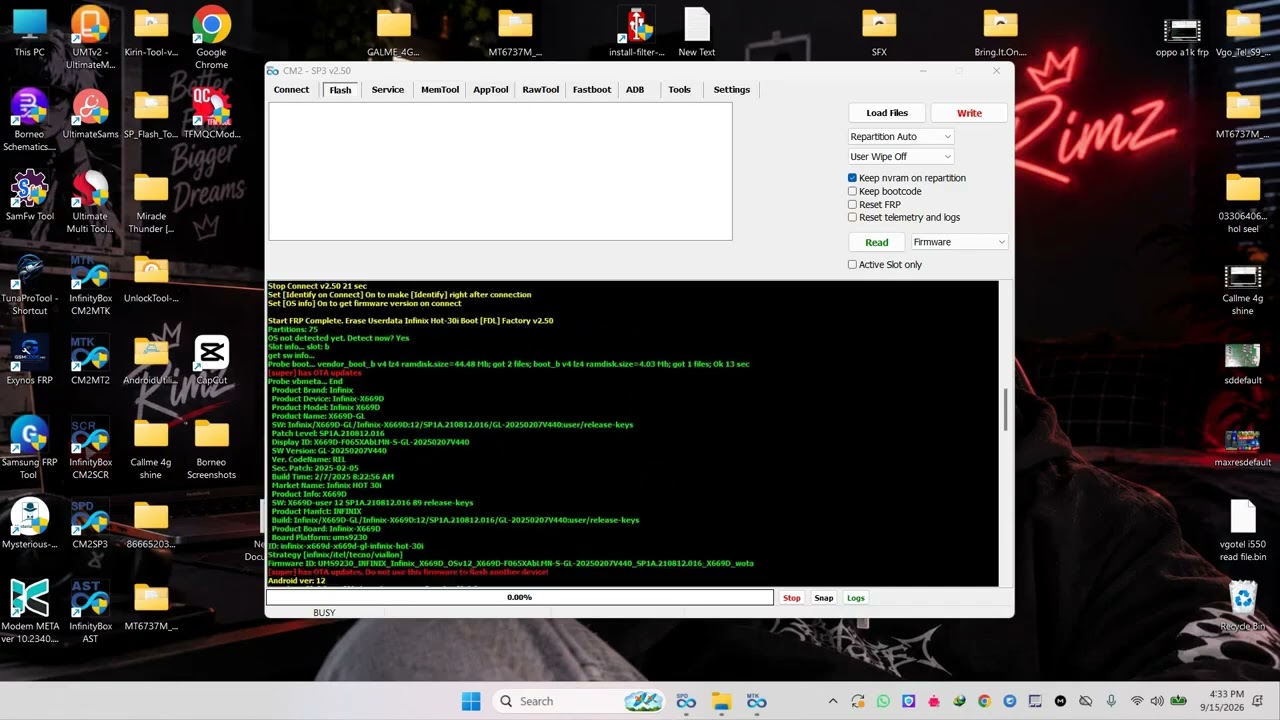
Task: Open the CM2MT2 desktop shortcut
Action: pos(90,360)
